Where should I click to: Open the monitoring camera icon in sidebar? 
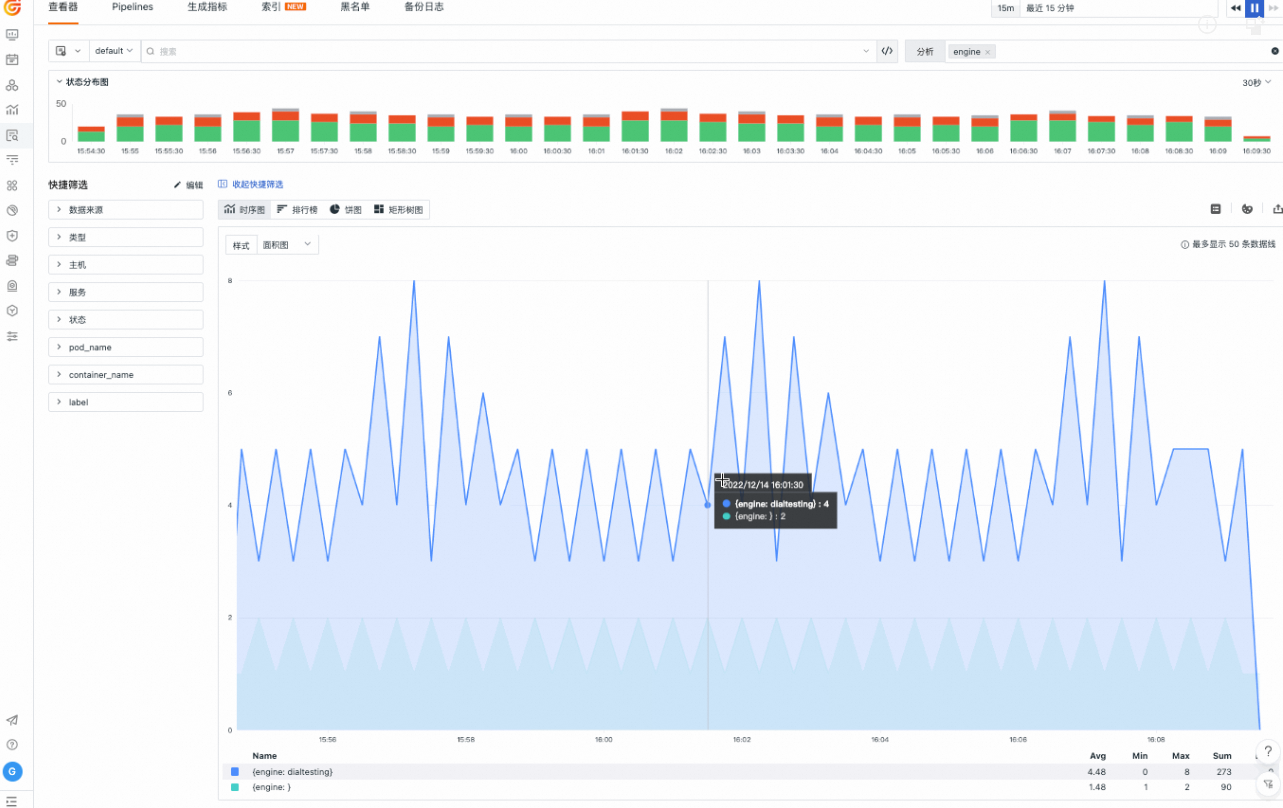[12, 286]
